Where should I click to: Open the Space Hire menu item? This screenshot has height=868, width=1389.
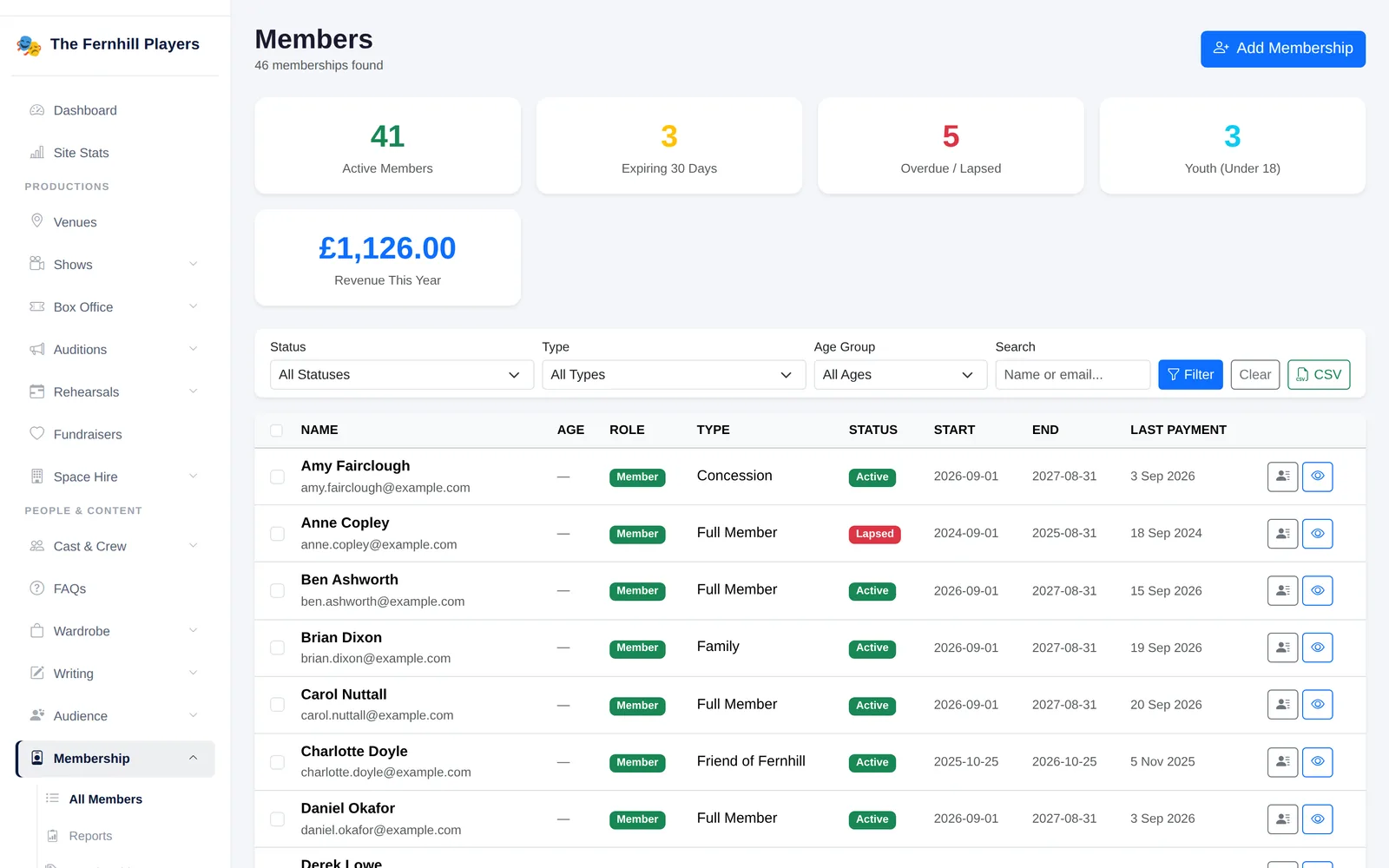pyautogui.click(x=115, y=477)
